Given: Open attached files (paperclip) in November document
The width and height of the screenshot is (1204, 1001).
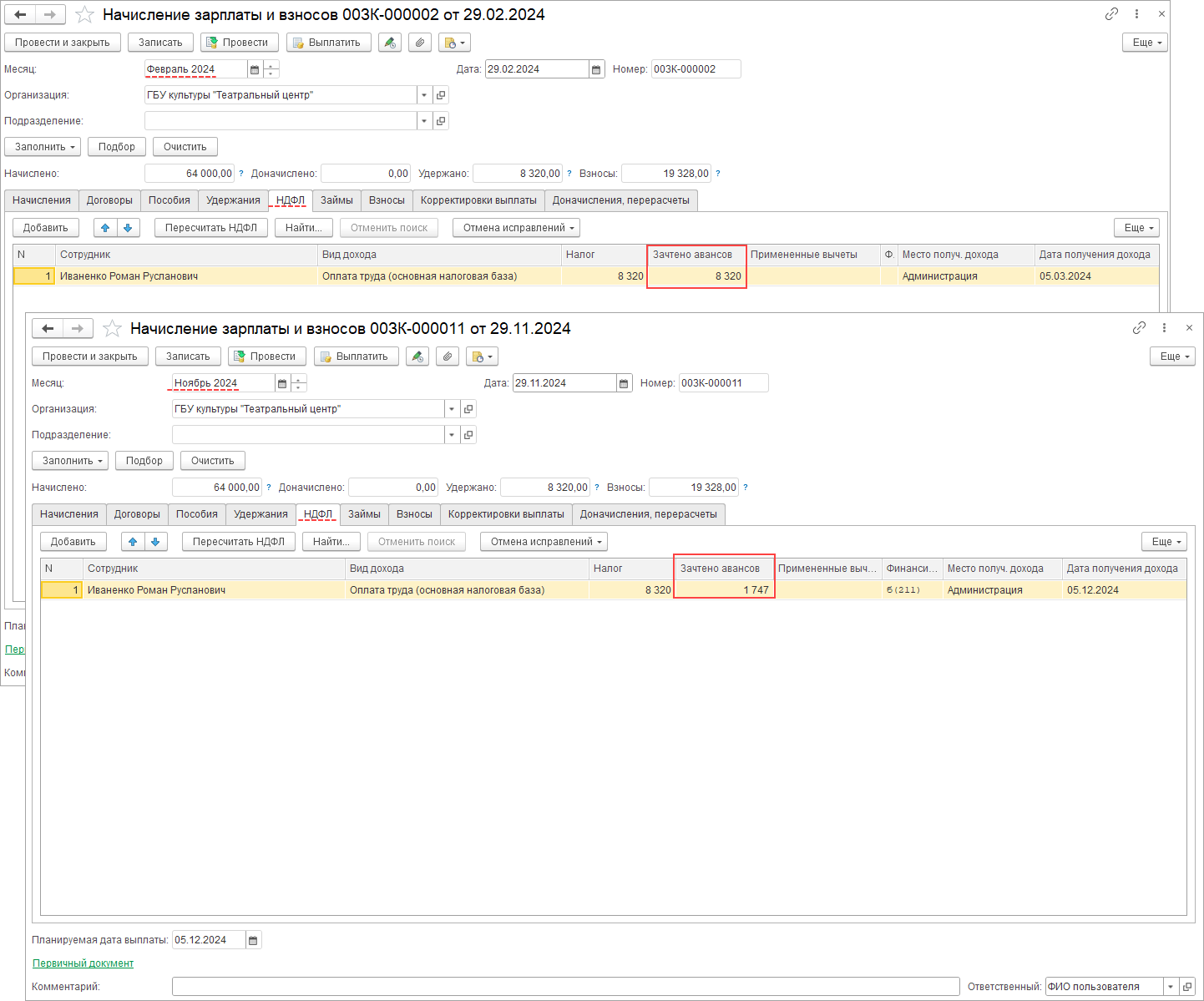Looking at the screenshot, I should (448, 356).
